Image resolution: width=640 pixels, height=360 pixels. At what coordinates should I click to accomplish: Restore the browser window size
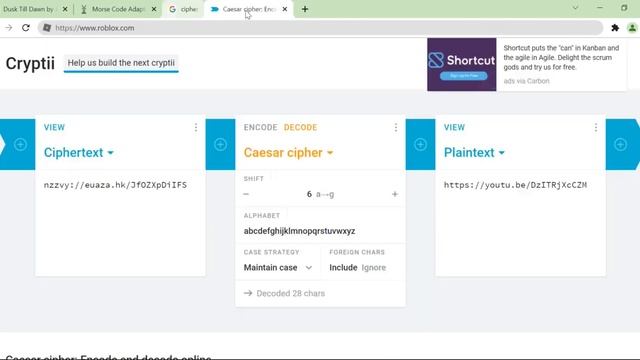tap(624, 8)
